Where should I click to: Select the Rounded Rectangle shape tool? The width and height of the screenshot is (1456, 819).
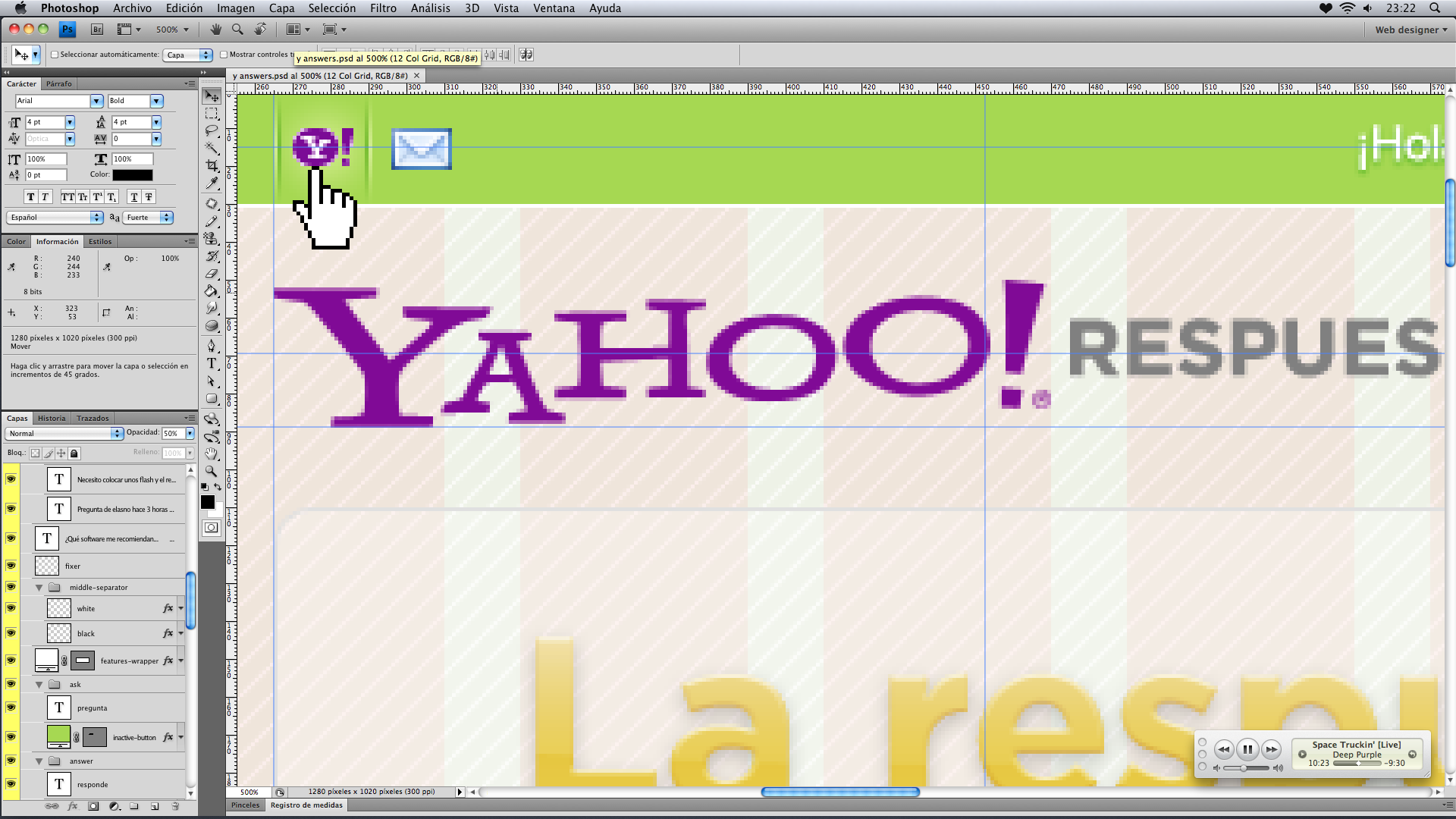tap(212, 398)
